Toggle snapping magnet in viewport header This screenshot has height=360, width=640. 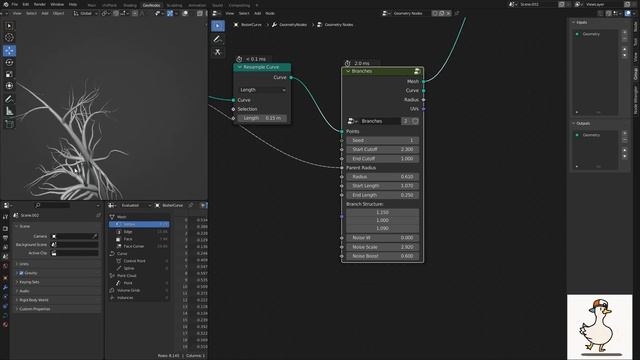[x=116, y=13]
